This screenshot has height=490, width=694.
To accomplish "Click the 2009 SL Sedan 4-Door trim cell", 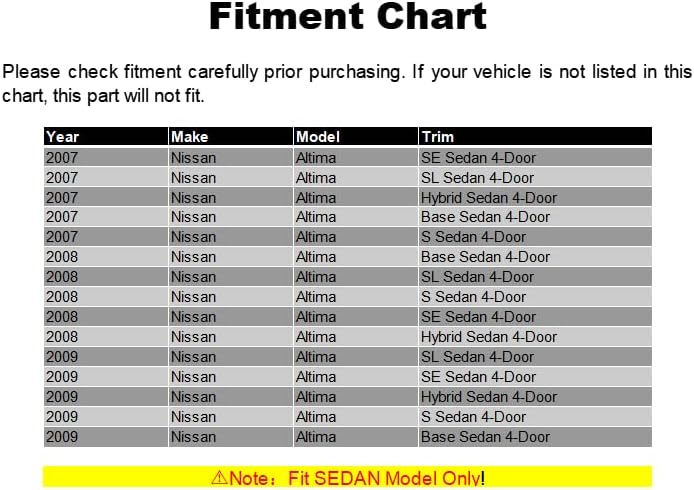I will (x=535, y=357).
